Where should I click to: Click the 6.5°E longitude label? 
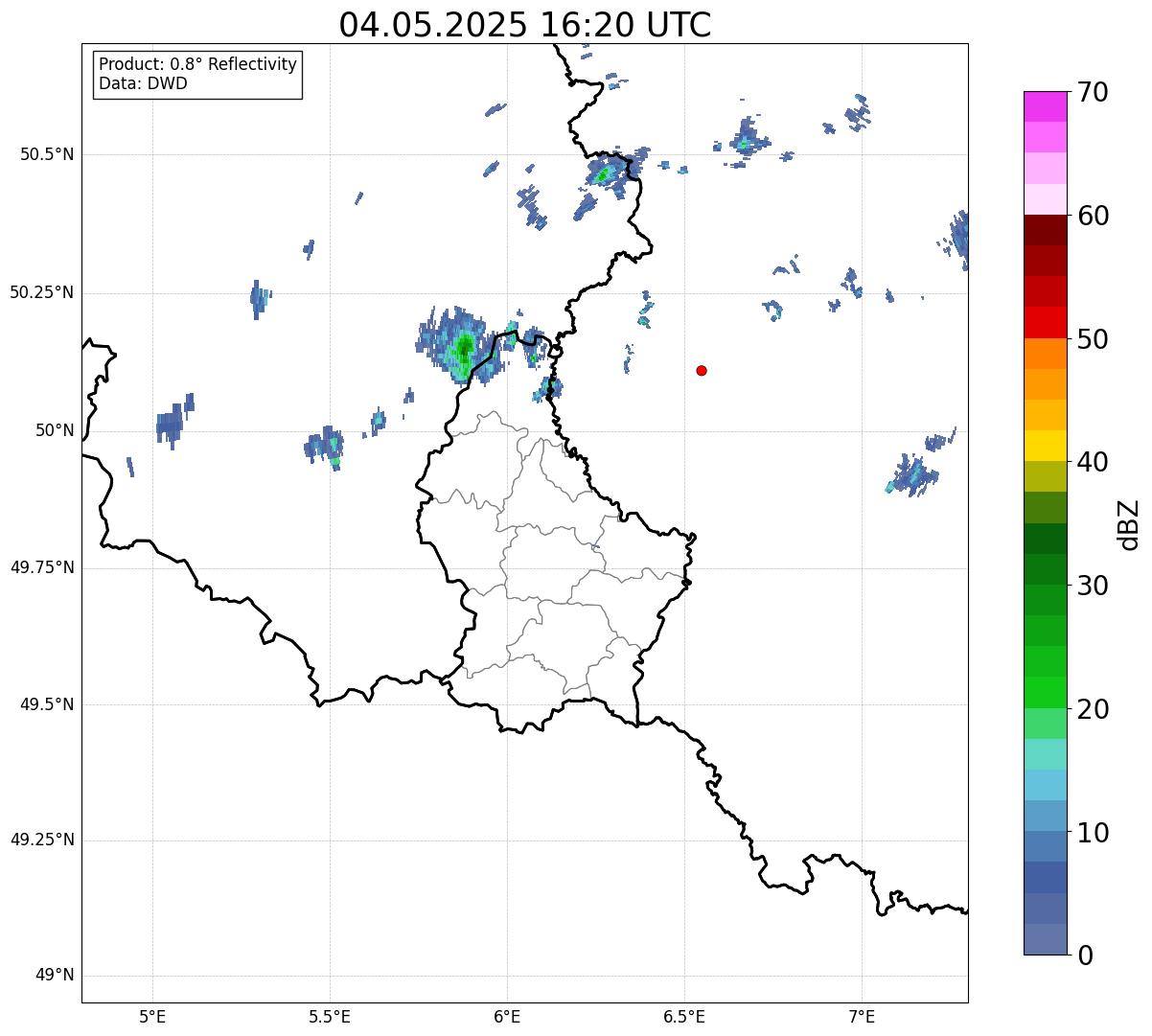coord(684,1016)
